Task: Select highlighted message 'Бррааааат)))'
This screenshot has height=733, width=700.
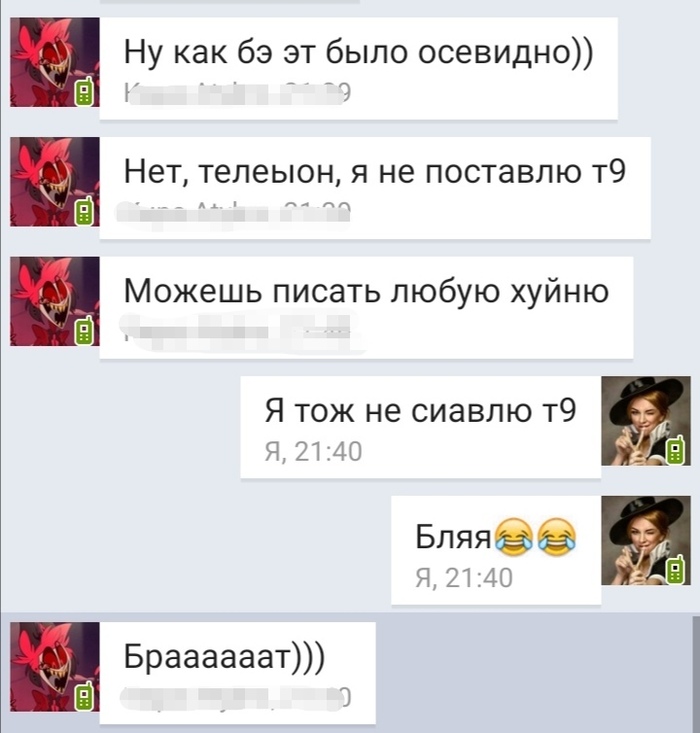Action: [x=238, y=672]
